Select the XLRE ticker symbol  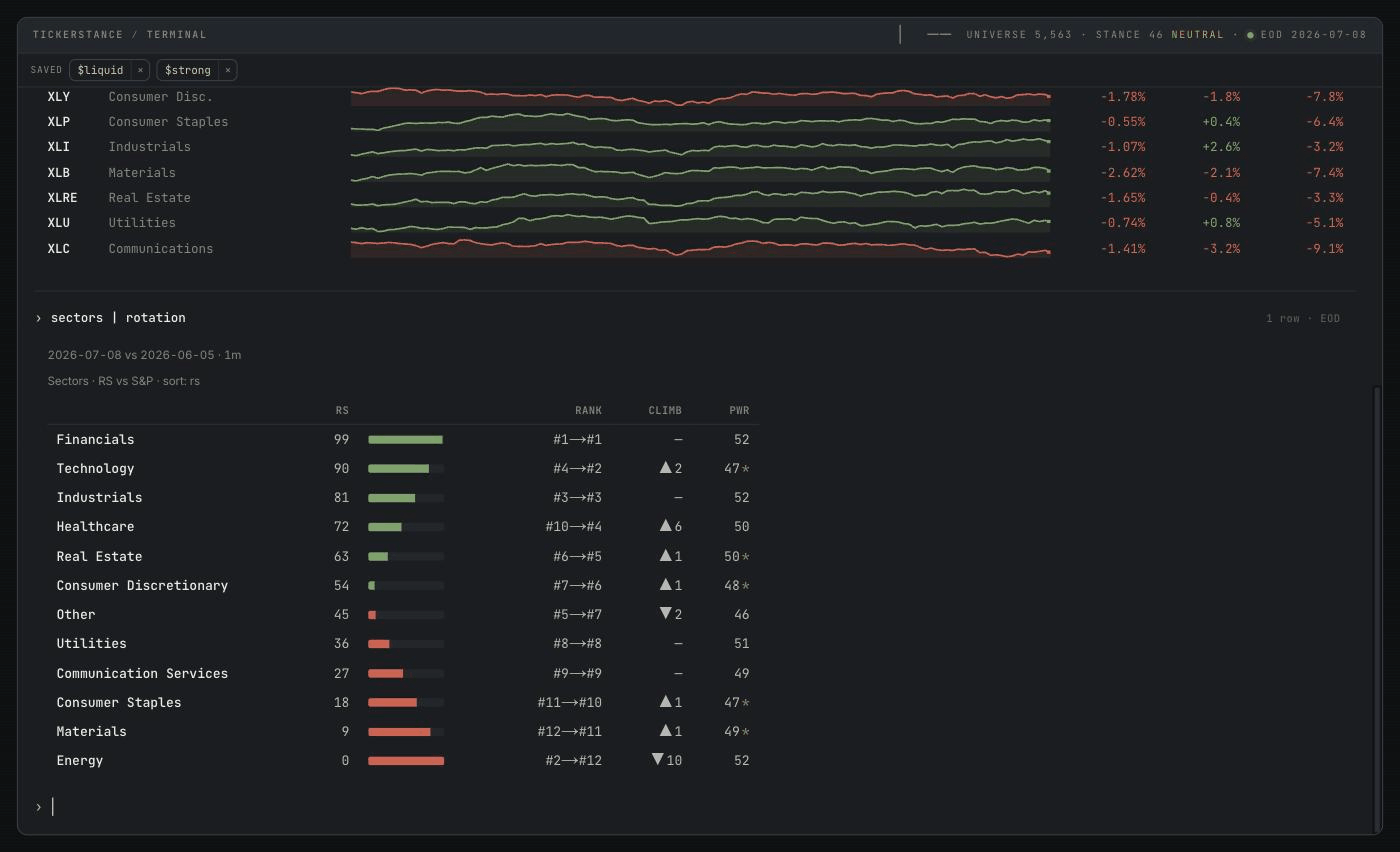tap(62, 198)
